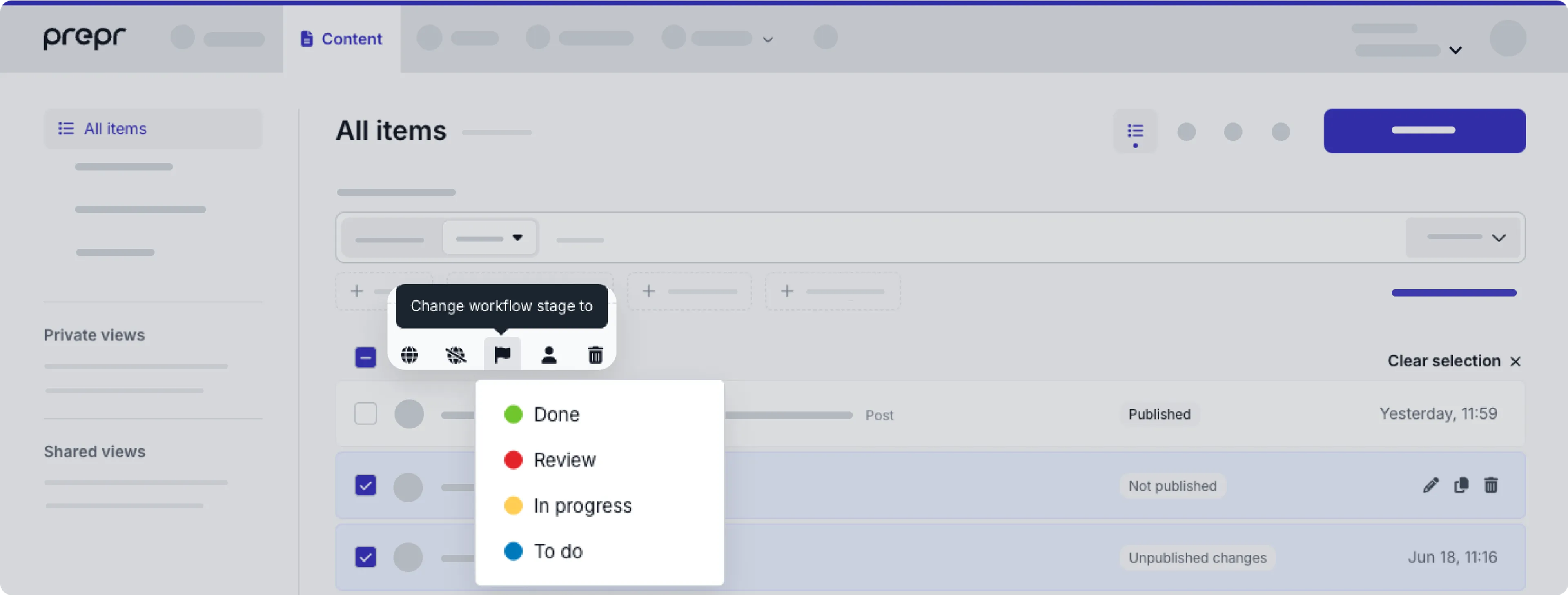1568x595 pixels.
Task: Uncheck the Not published row checkbox
Action: (x=365, y=486)
